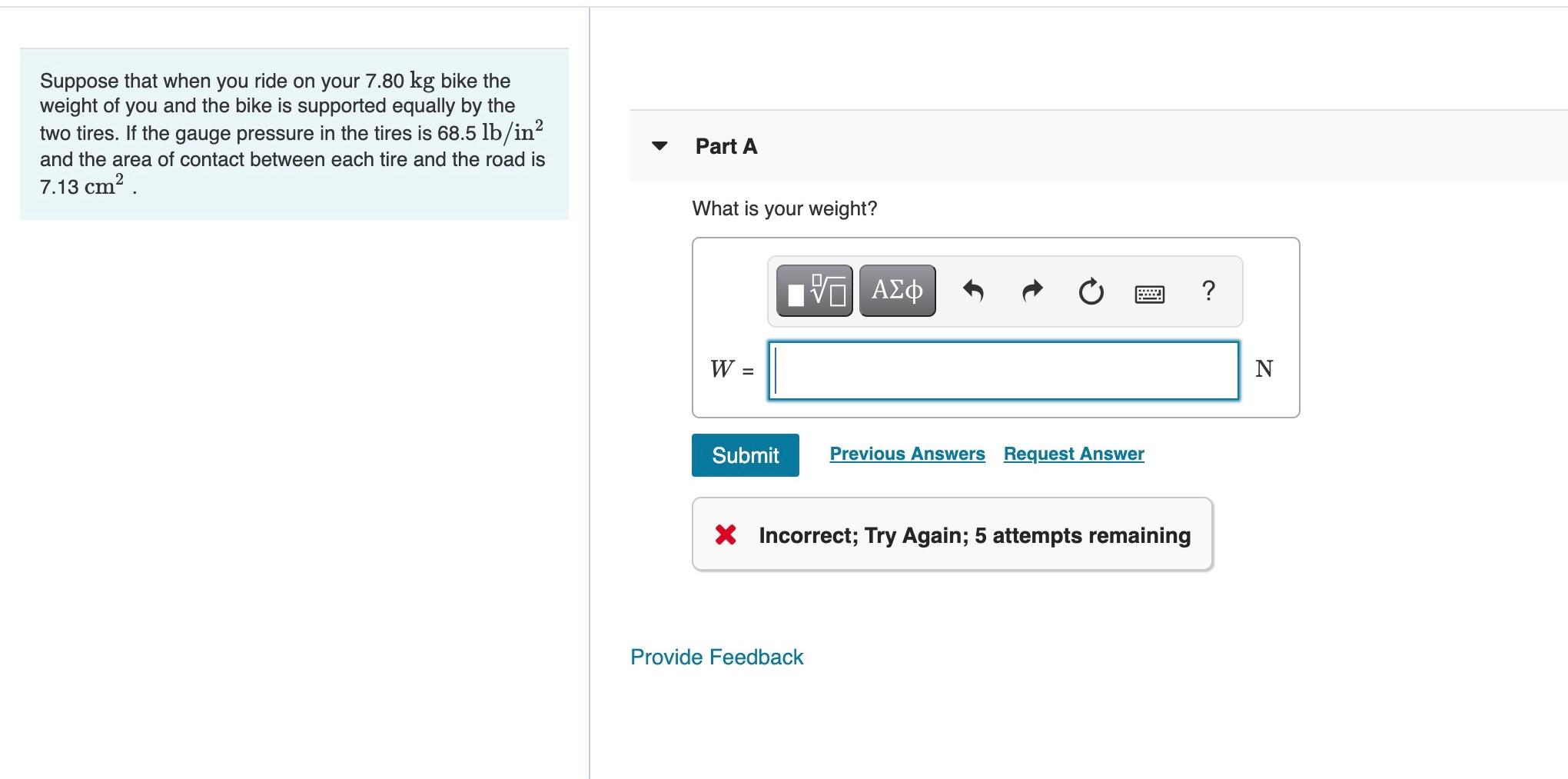Submit the weight answer

(745, 455)
